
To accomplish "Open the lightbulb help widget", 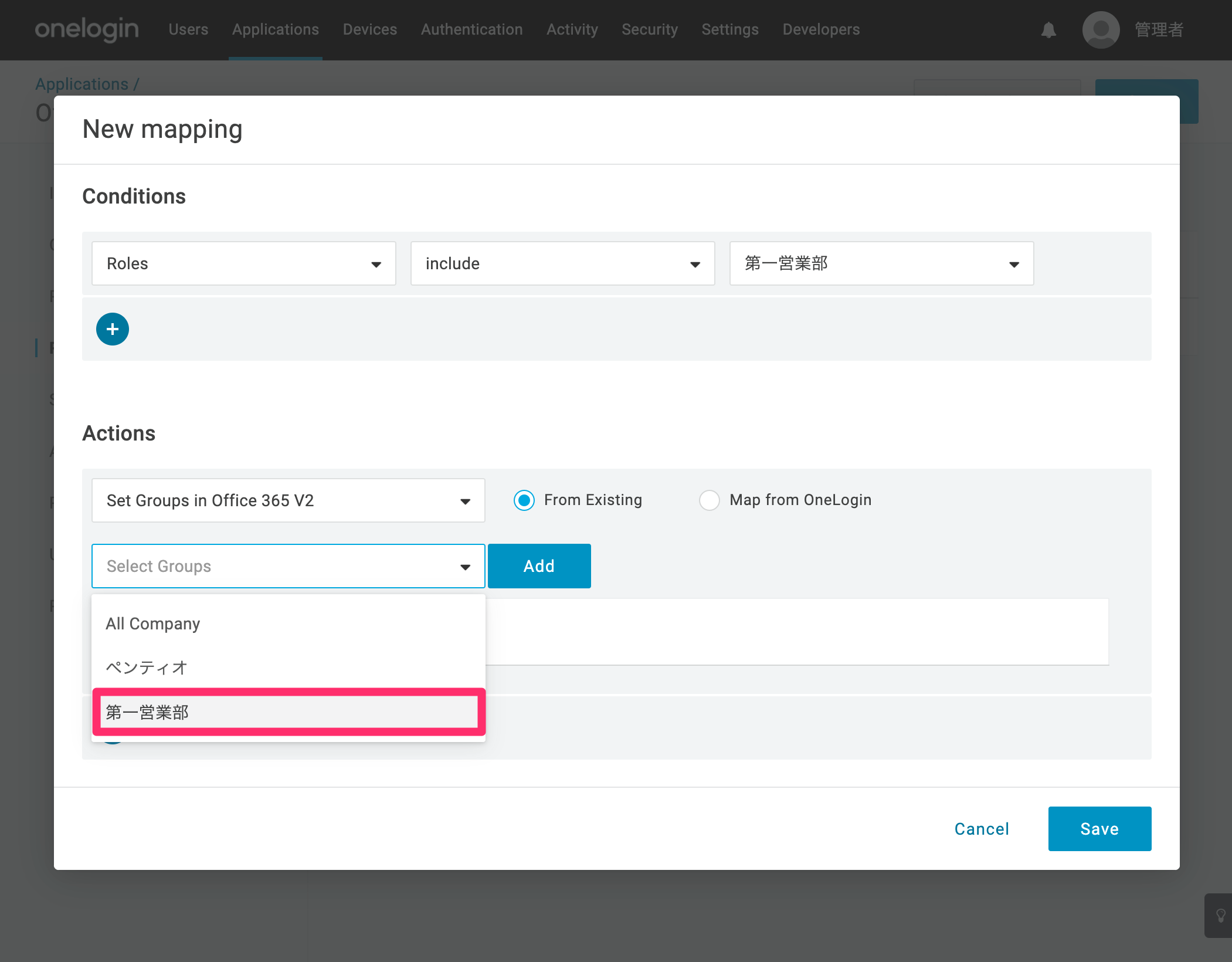I will click(x=1220, y=915).
